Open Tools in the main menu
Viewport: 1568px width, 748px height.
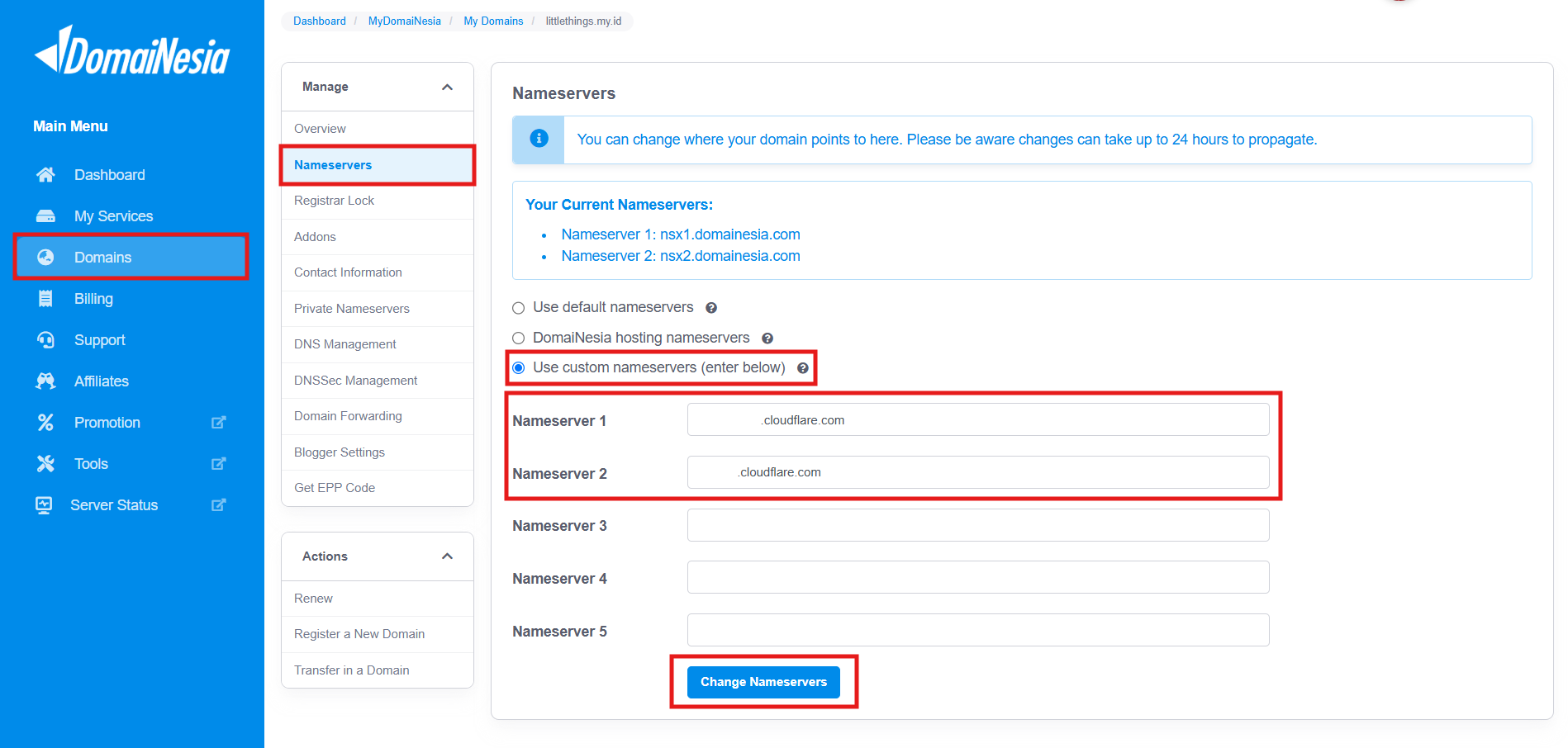91,464
